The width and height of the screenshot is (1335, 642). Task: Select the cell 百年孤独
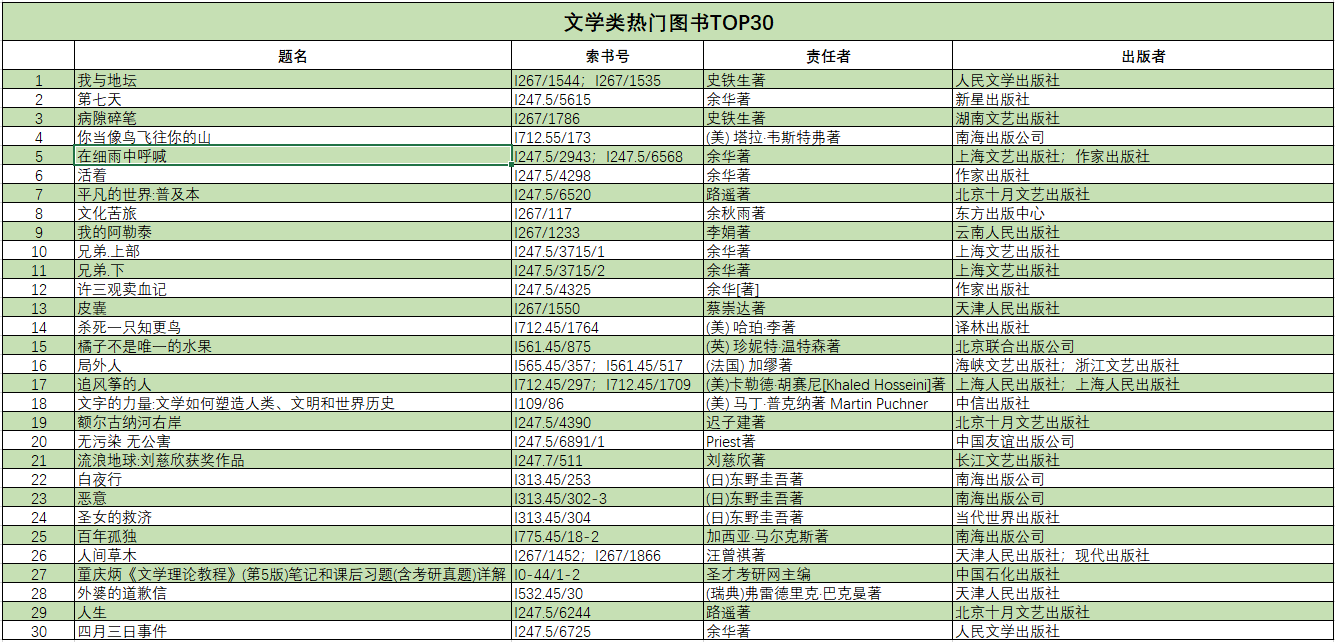pos(293,537)
